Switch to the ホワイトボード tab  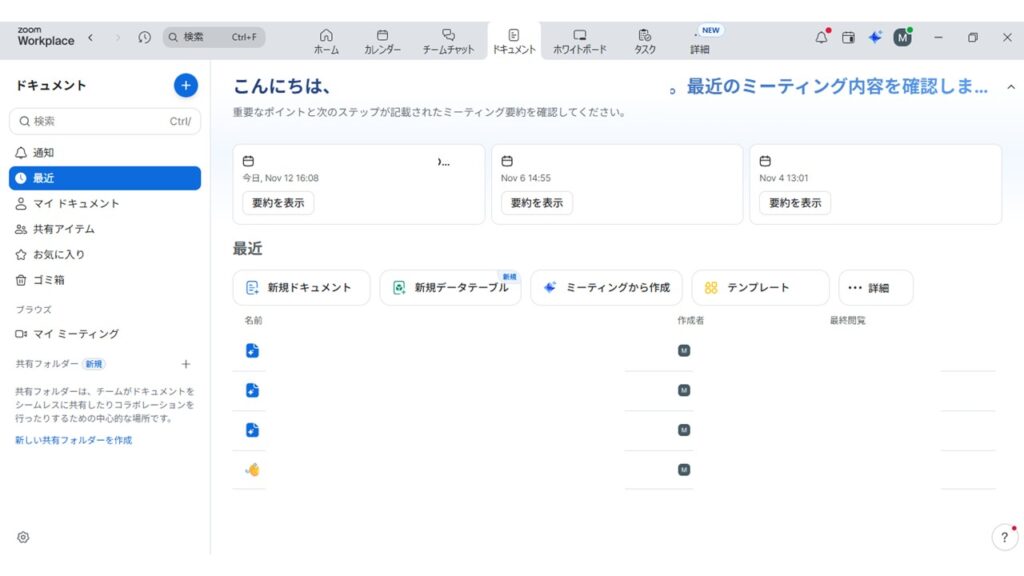[579, 42]
